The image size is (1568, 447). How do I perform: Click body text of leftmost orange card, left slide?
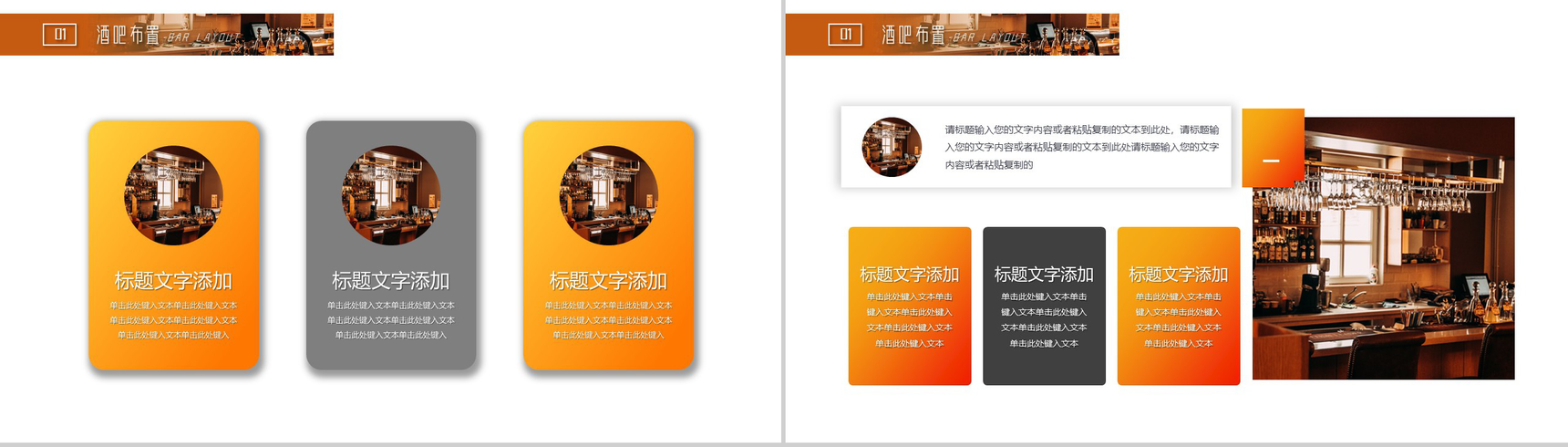173,320
